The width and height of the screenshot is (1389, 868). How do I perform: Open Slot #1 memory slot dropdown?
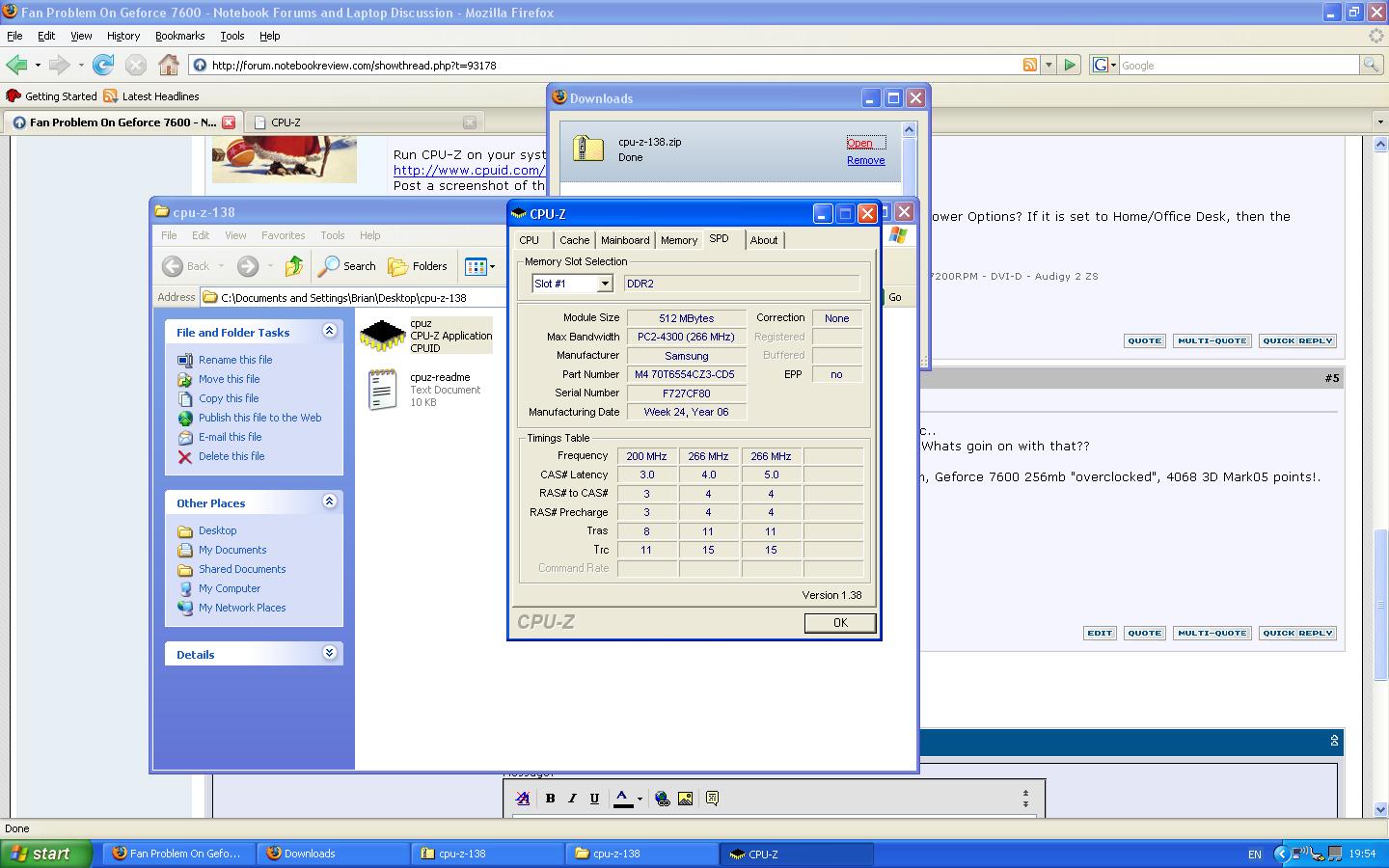pos(605,284)
